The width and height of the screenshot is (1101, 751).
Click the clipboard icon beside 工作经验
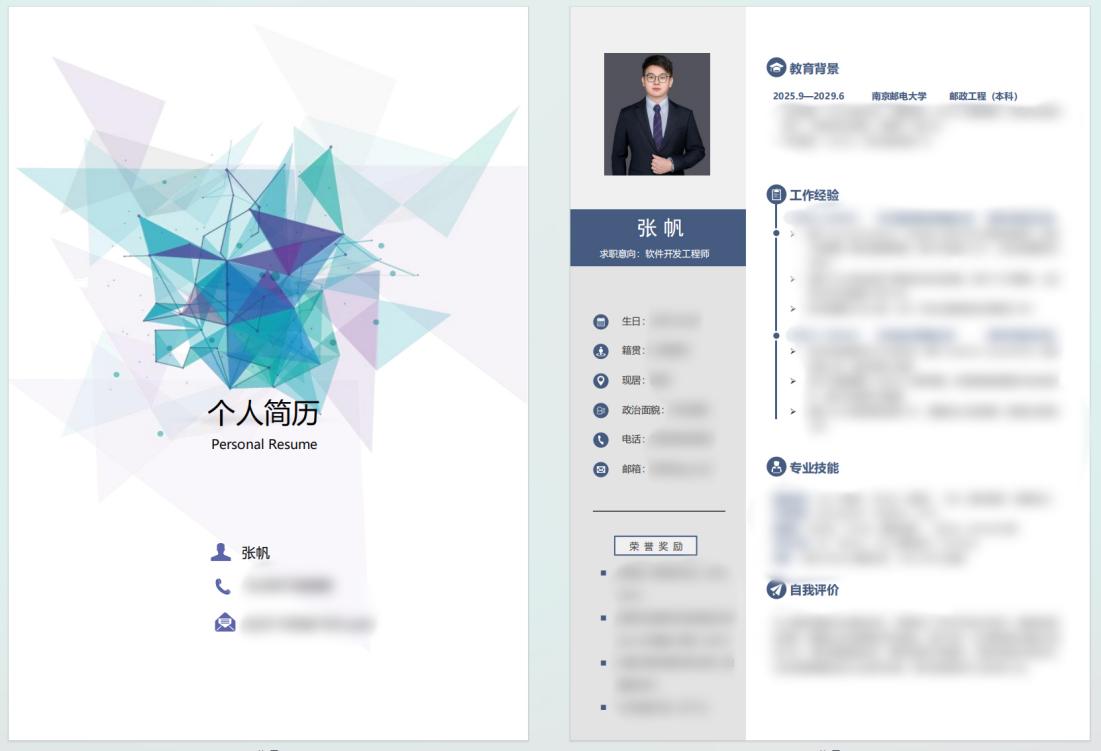coord(776,194)
